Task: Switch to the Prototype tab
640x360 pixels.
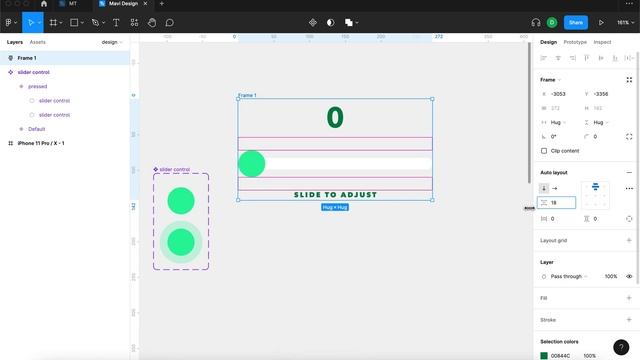Action: tap(575, 42)
